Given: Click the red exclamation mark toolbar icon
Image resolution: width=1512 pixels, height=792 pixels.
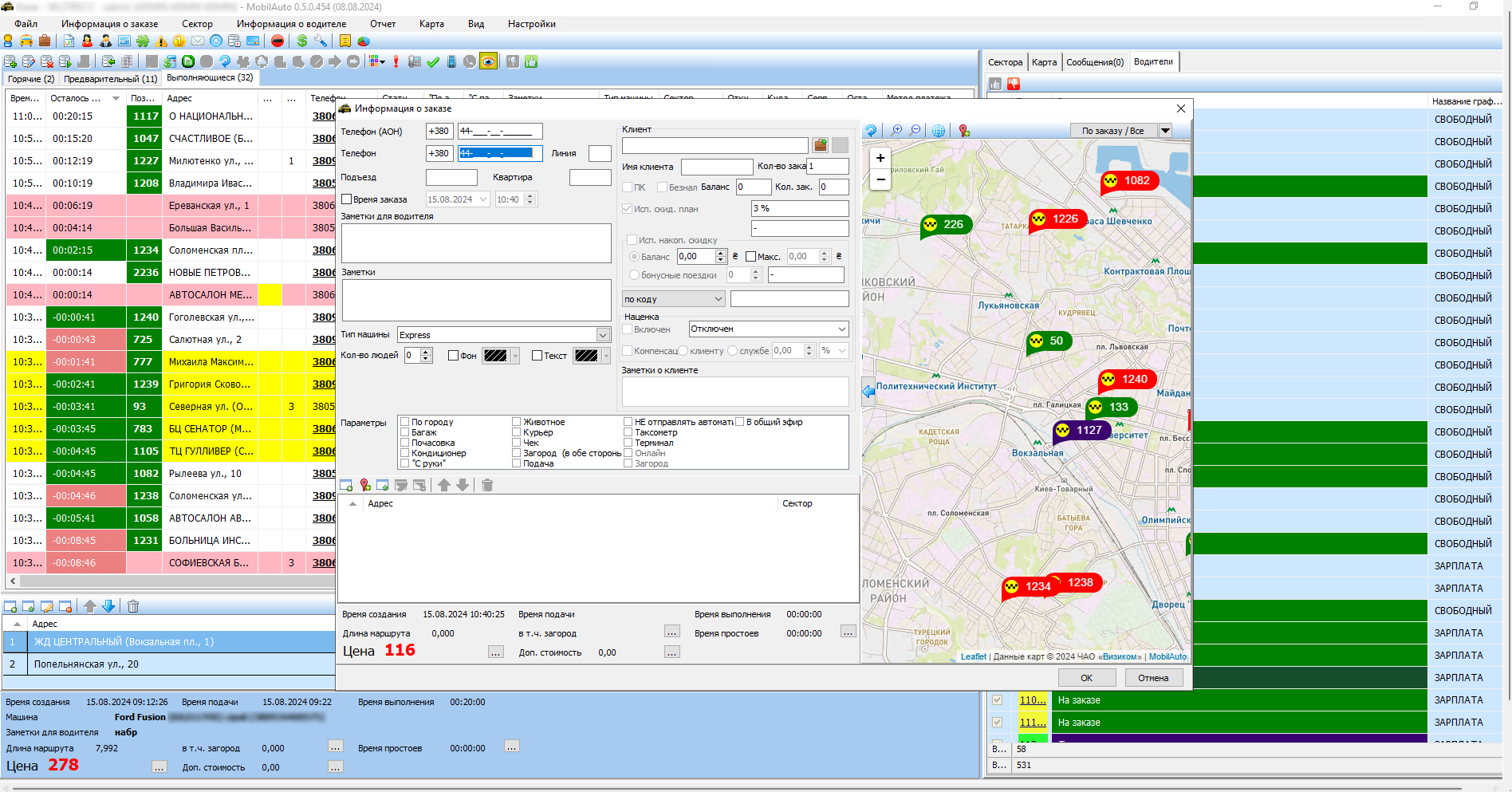Looking at the screenshot, I should coord(396,61).
